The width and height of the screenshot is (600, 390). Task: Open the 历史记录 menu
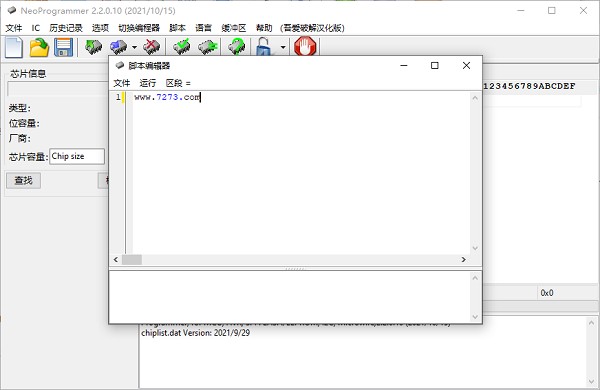66,28
